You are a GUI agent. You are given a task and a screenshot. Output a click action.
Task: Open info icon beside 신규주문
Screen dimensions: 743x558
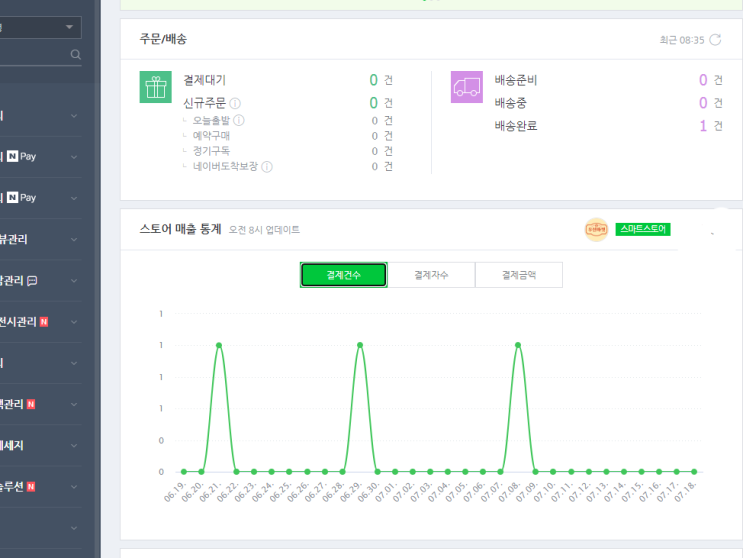[x=235, y=103]
